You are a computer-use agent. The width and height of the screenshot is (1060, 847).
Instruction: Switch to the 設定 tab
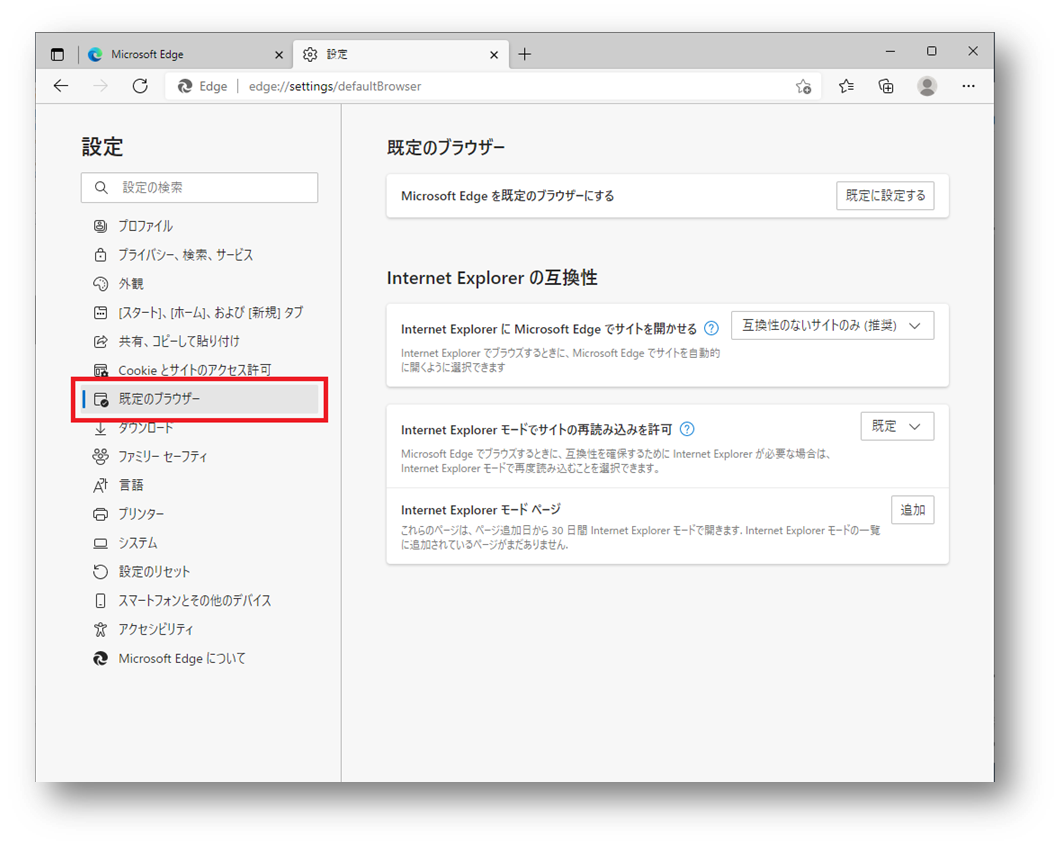pyautogui.click(x=401, y=54)
